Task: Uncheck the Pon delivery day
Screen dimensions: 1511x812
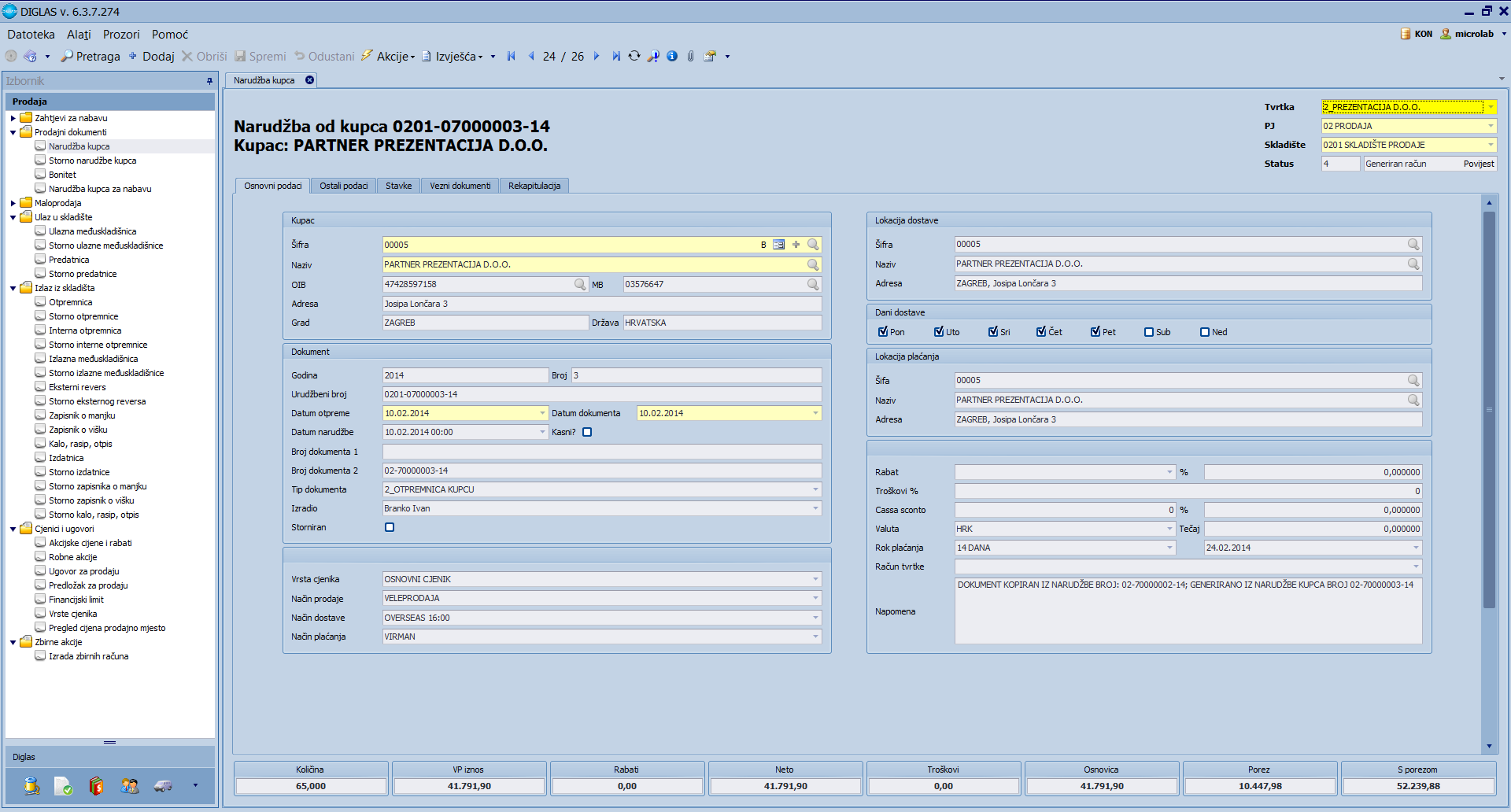Action: (x=883, y=332)
